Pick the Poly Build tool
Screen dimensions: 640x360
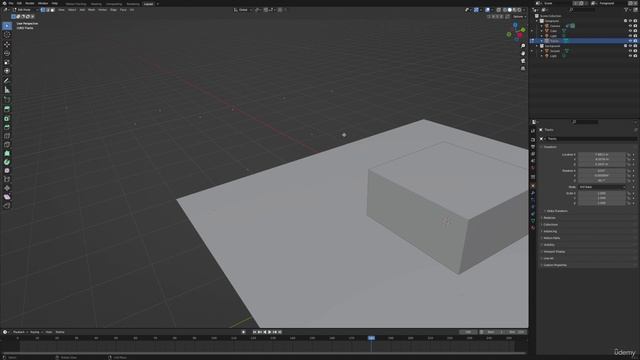click(x=7, y=153)
